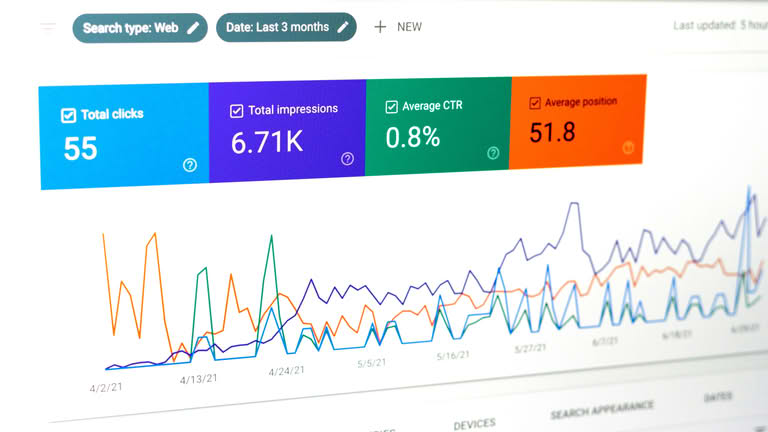
Task: Open help icon on Average CTR card
Action: click(493, 153)
